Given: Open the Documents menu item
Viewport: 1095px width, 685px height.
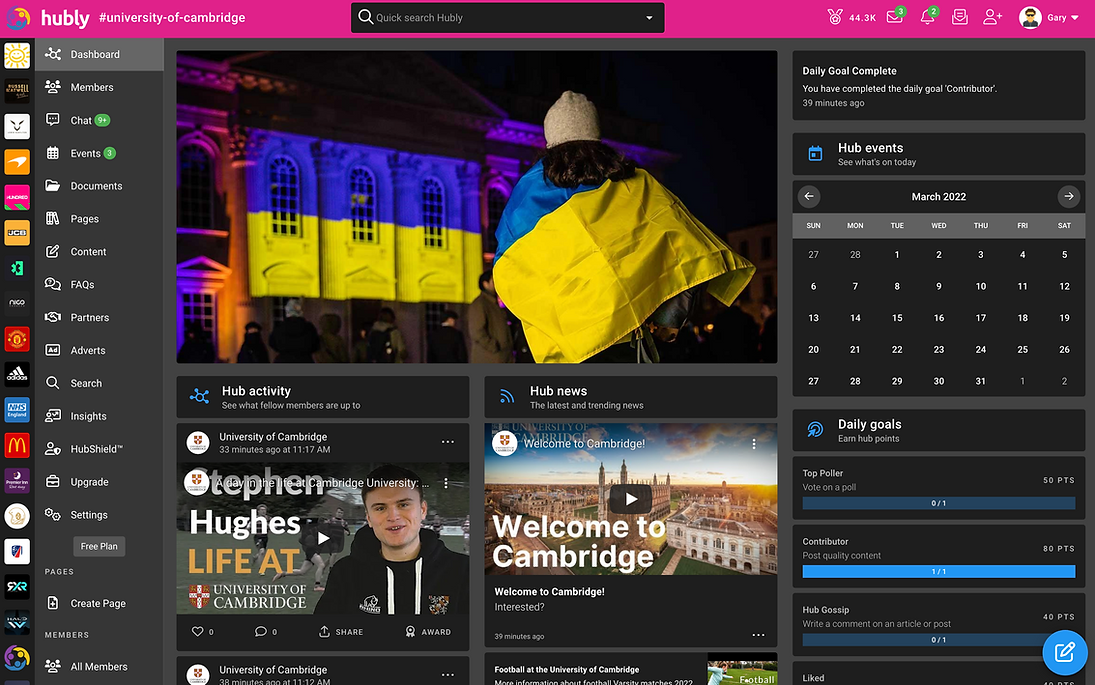Looking at the screenshot, I should [x=99, y=186].
